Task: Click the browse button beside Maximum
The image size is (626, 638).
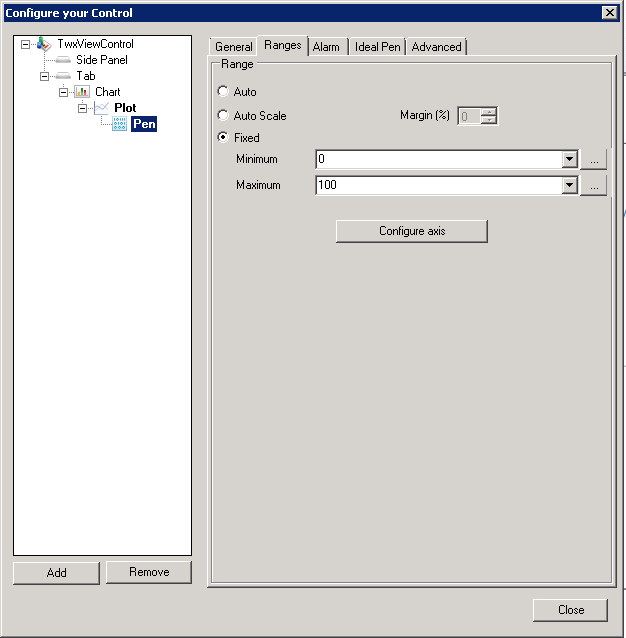Action: tap(594, 185)
